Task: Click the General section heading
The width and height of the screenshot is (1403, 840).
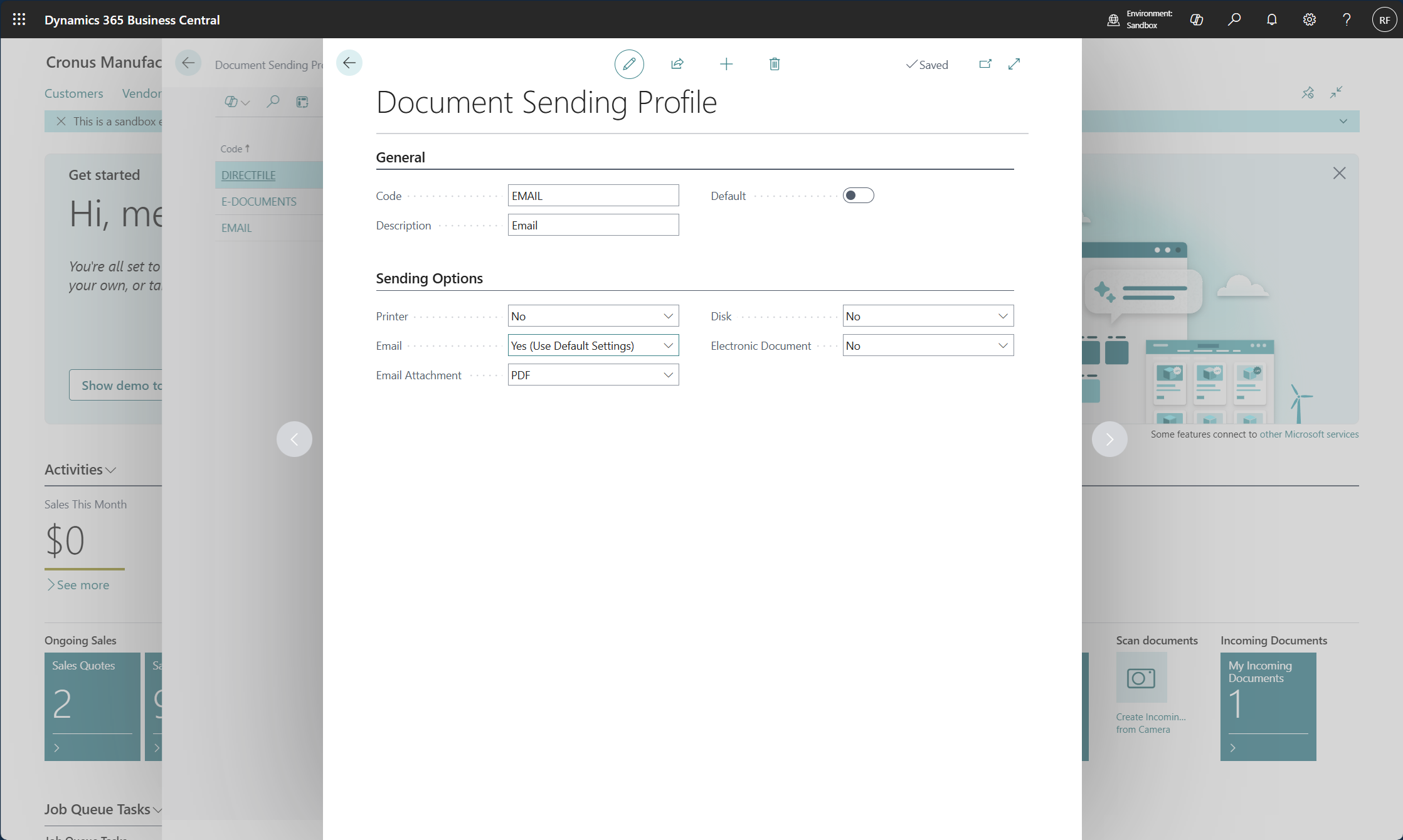Action: tap(400, 157)
